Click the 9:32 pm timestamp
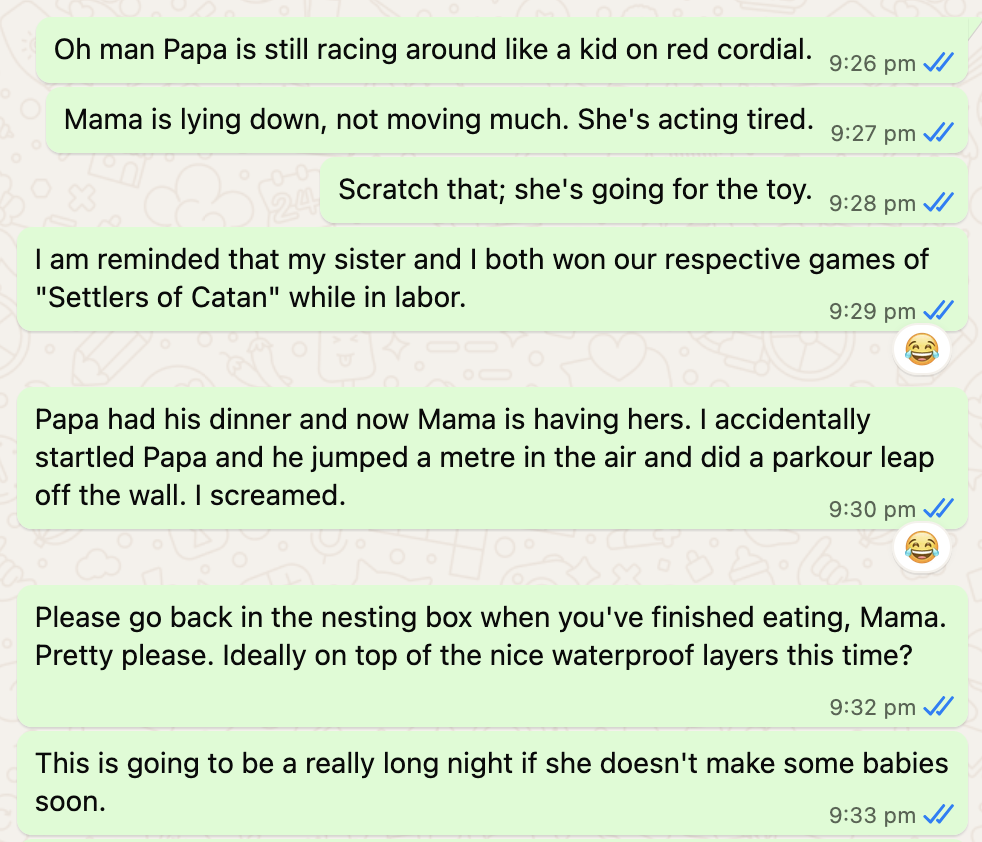 (872, 707)
